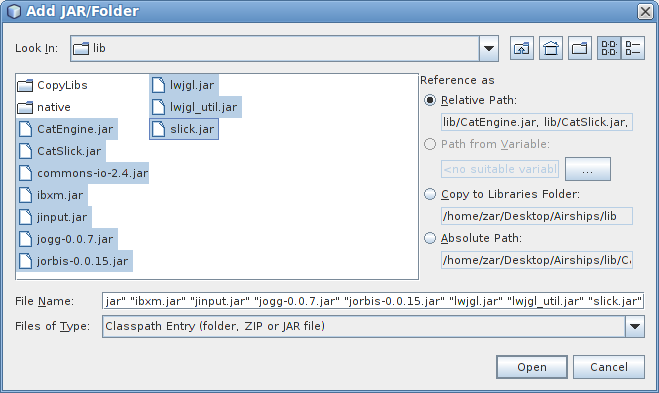
Task: Expand the Look In dropdown arrow
Action: (x=489, y=48)
